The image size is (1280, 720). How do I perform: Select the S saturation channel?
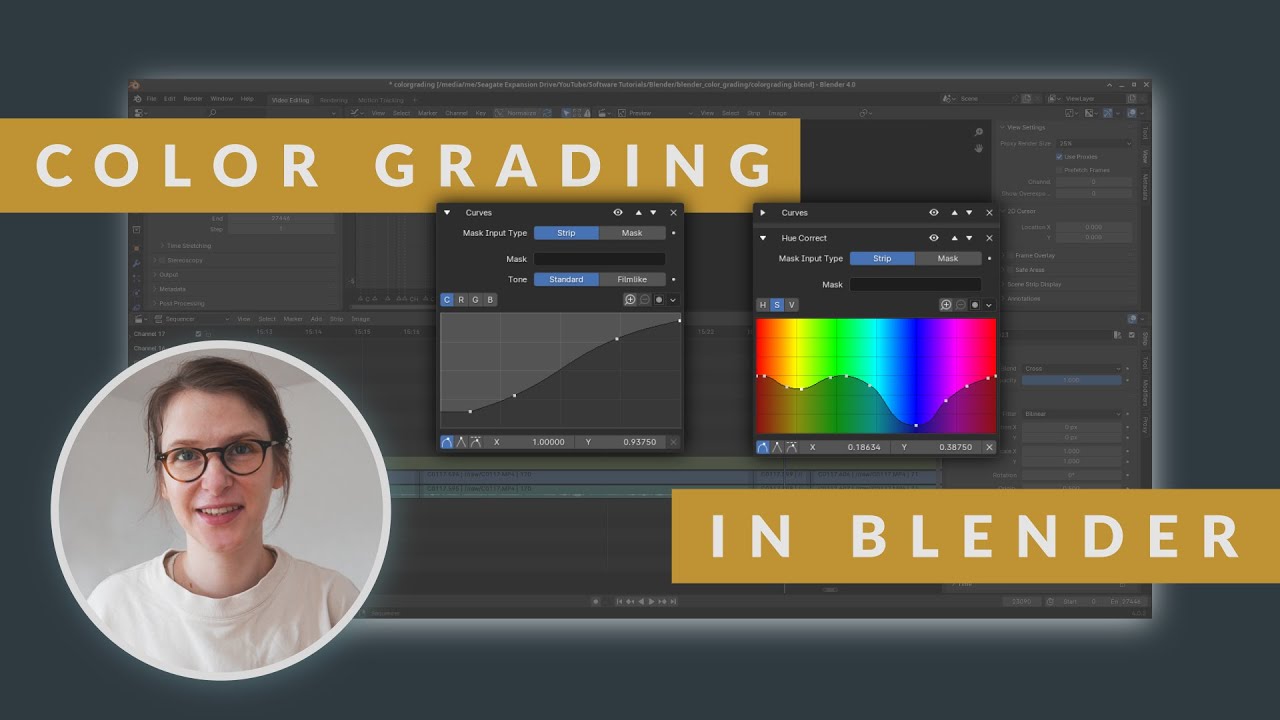point(777,305)
